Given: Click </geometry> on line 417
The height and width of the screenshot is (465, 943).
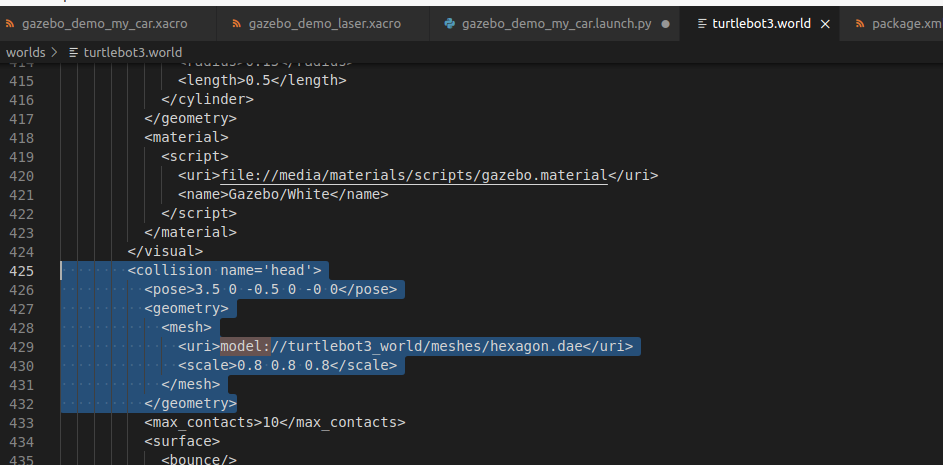Looking at the screenshot, I should (191, 119).
